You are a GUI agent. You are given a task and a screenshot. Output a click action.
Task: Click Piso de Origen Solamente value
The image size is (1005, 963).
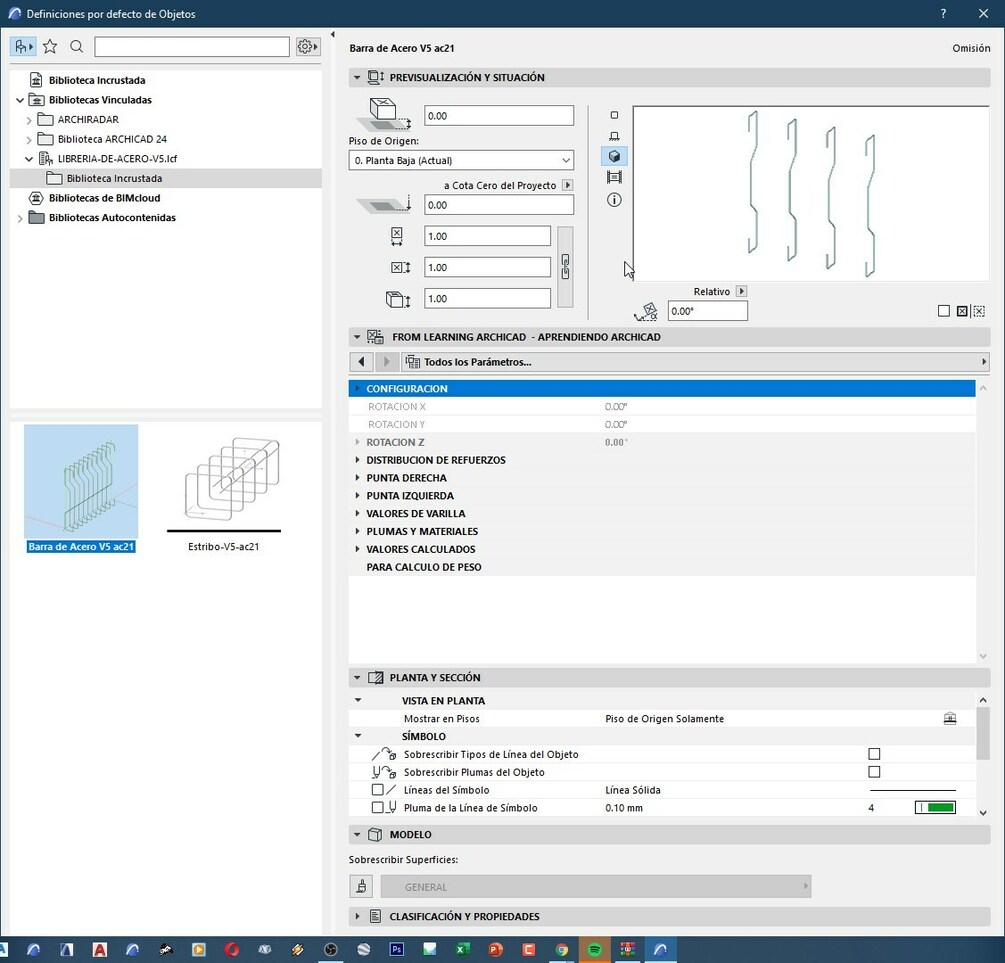(x=665, y=719)
